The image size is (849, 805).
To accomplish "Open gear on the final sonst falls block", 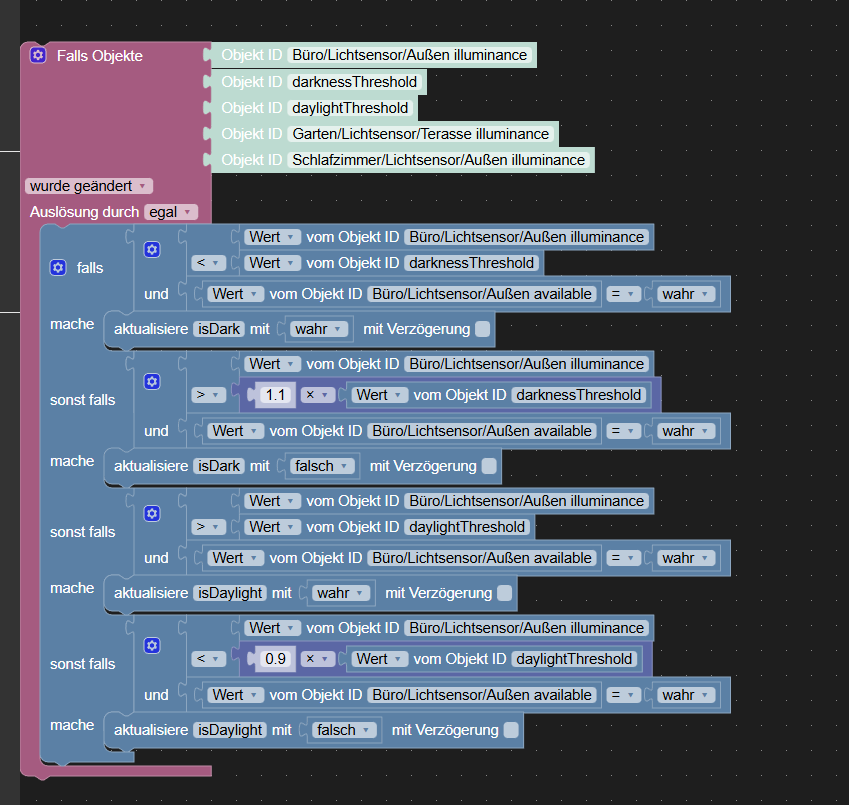I will 151,645.
